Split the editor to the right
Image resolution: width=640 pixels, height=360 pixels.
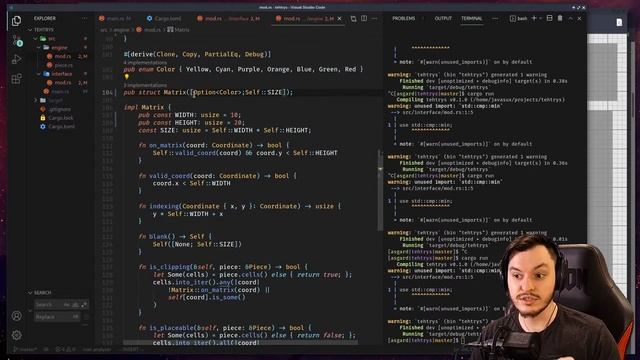(364, 18)
